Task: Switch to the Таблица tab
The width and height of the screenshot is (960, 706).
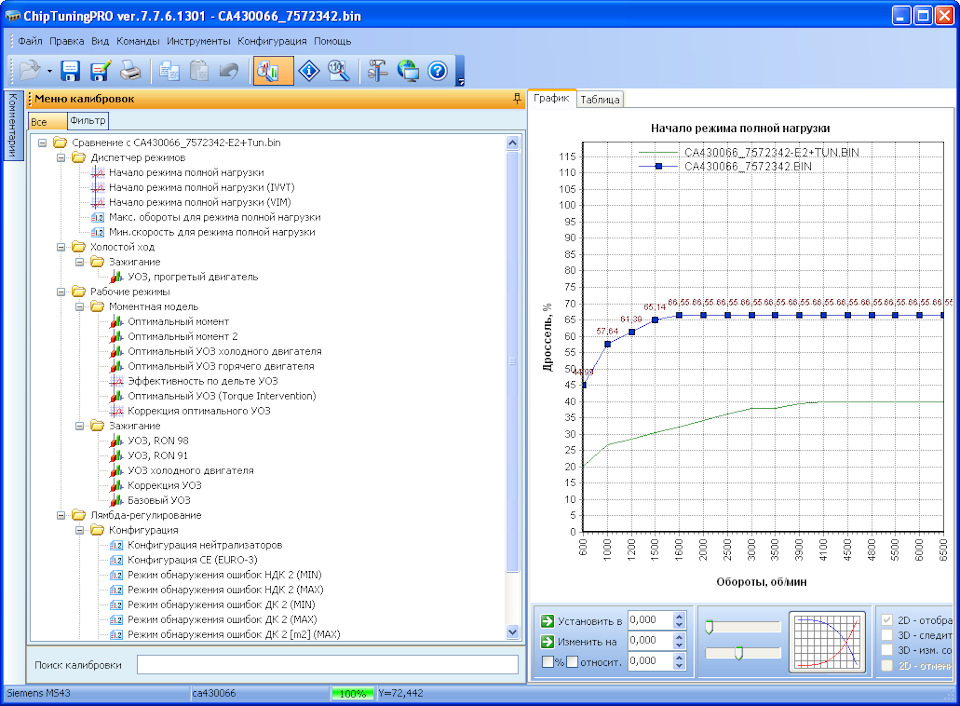Action: pyautogui.click(x=600, y=99)
